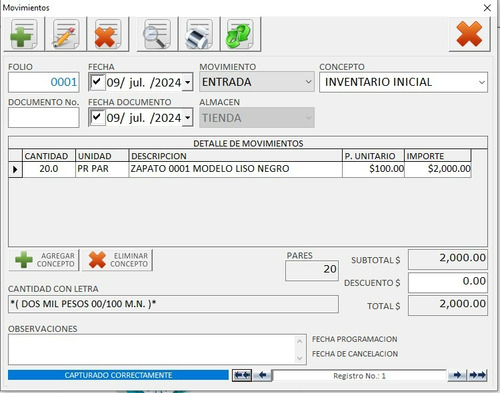Click the FOLIO field showing 0001
This screenshot has height=393, width=500.
[44, 82]
